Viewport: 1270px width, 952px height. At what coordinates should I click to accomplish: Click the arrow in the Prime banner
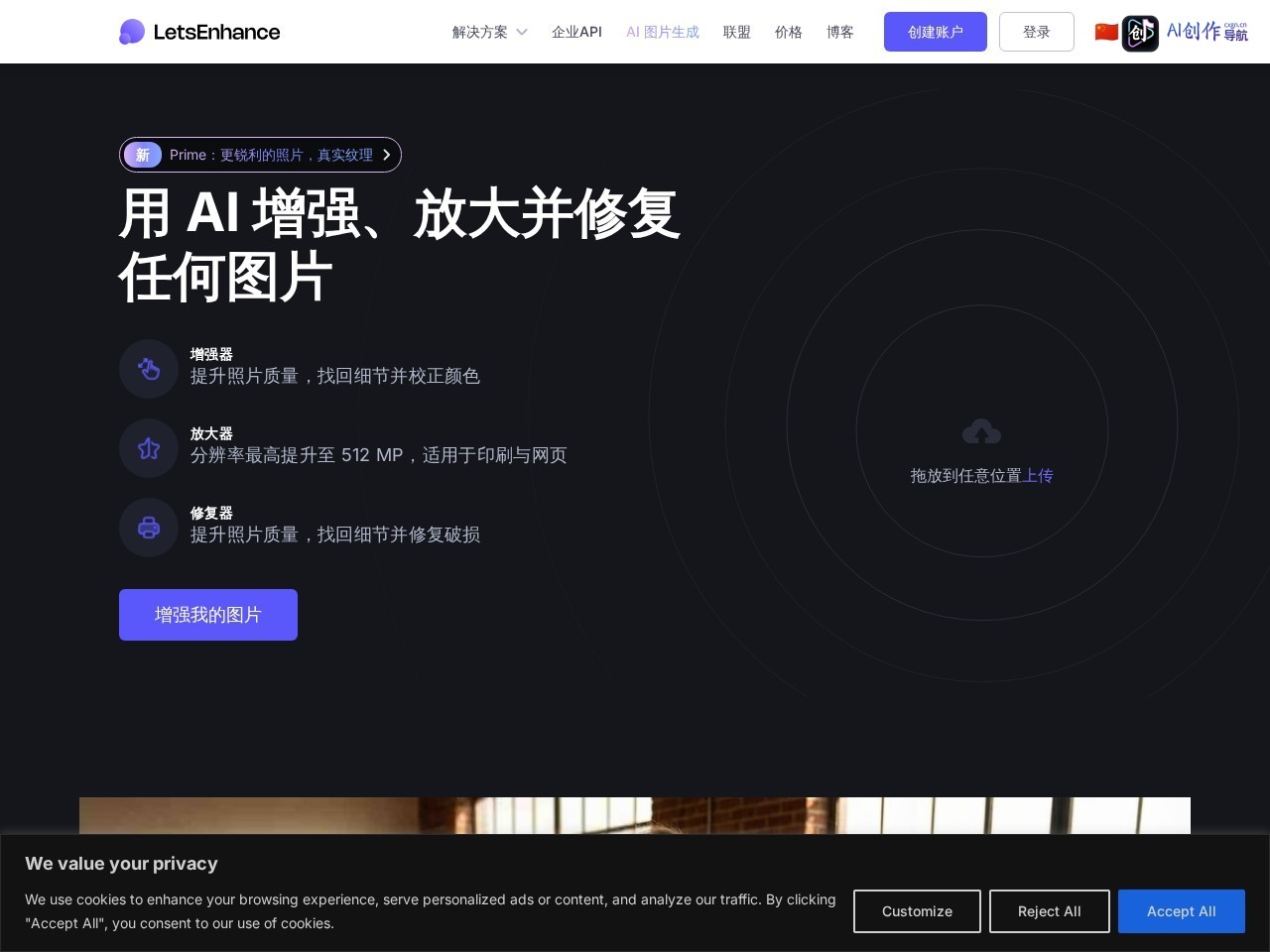pyautogui.click(x=387, y=155)
